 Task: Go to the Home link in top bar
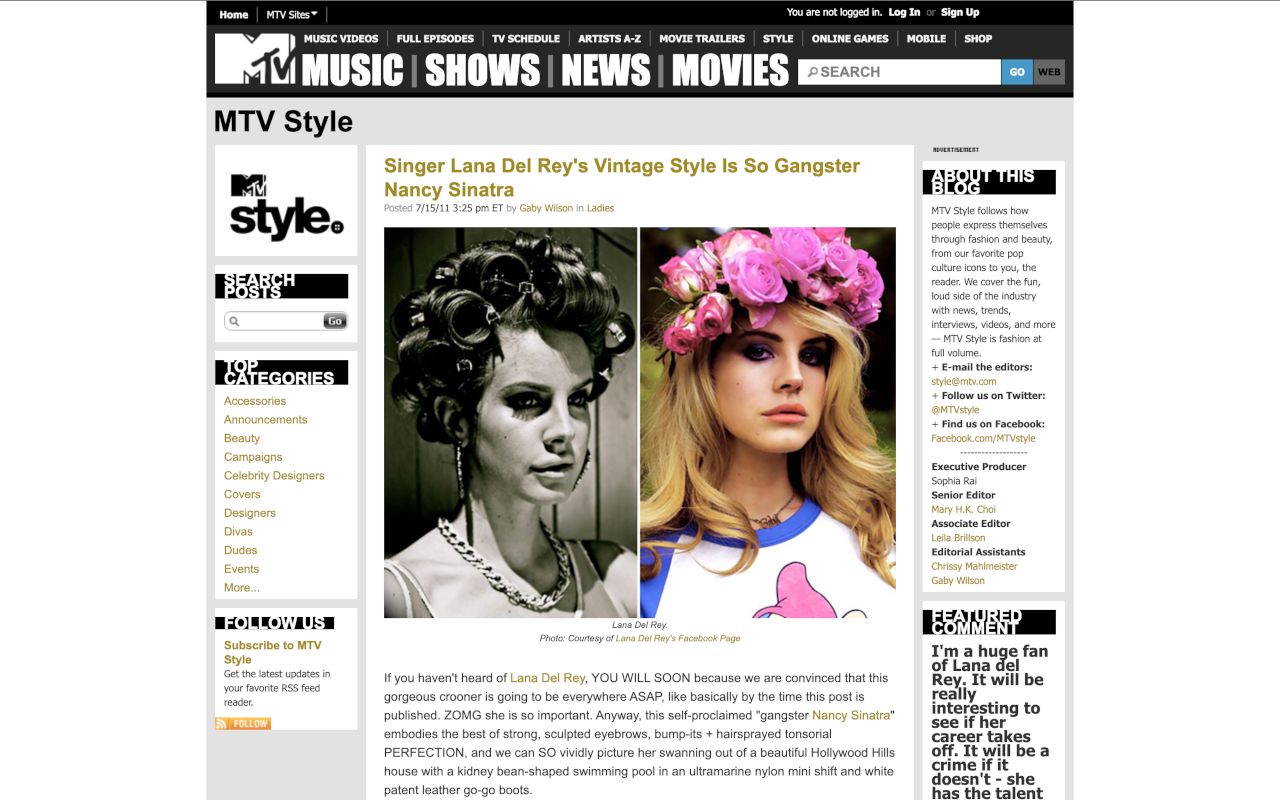coord(234,14)
